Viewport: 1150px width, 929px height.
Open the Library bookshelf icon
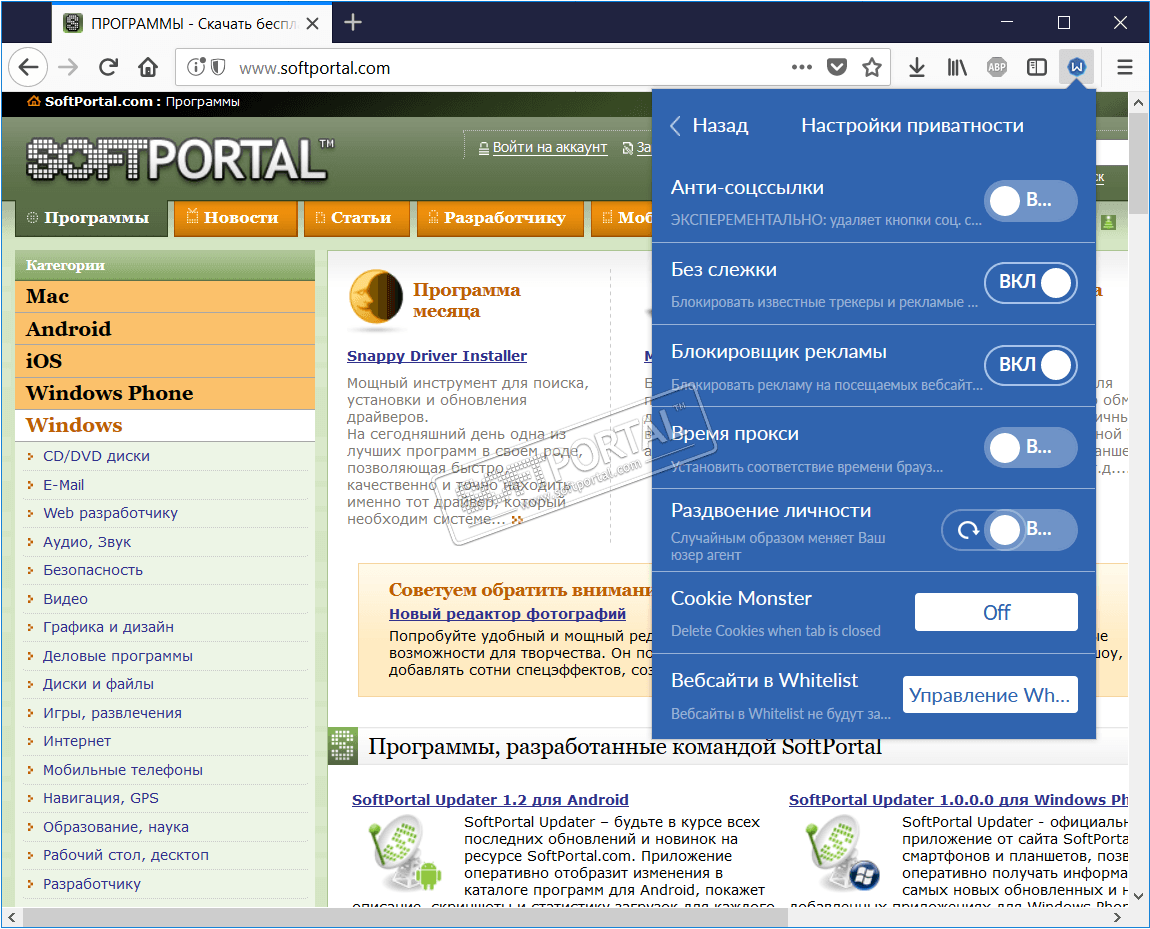pos(956,67)
